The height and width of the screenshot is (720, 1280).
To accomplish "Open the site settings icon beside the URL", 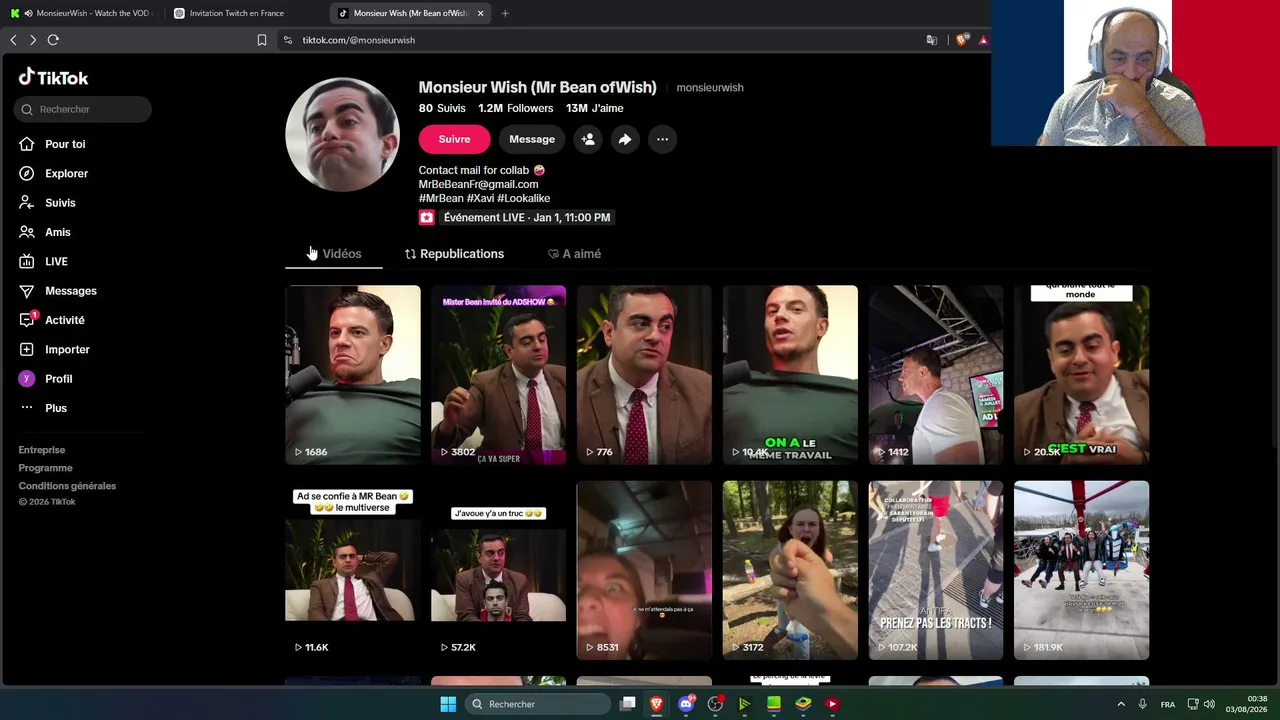I will pyautogui.click(x=288, y=40).
